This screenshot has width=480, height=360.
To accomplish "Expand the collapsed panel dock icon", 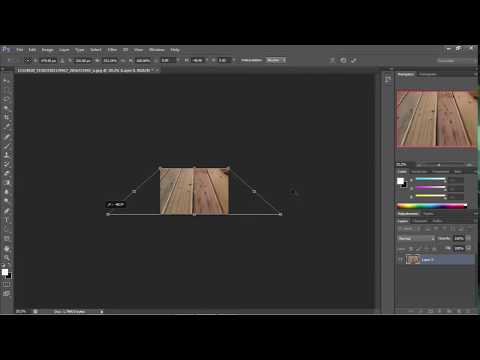I will tap(388, 80).
